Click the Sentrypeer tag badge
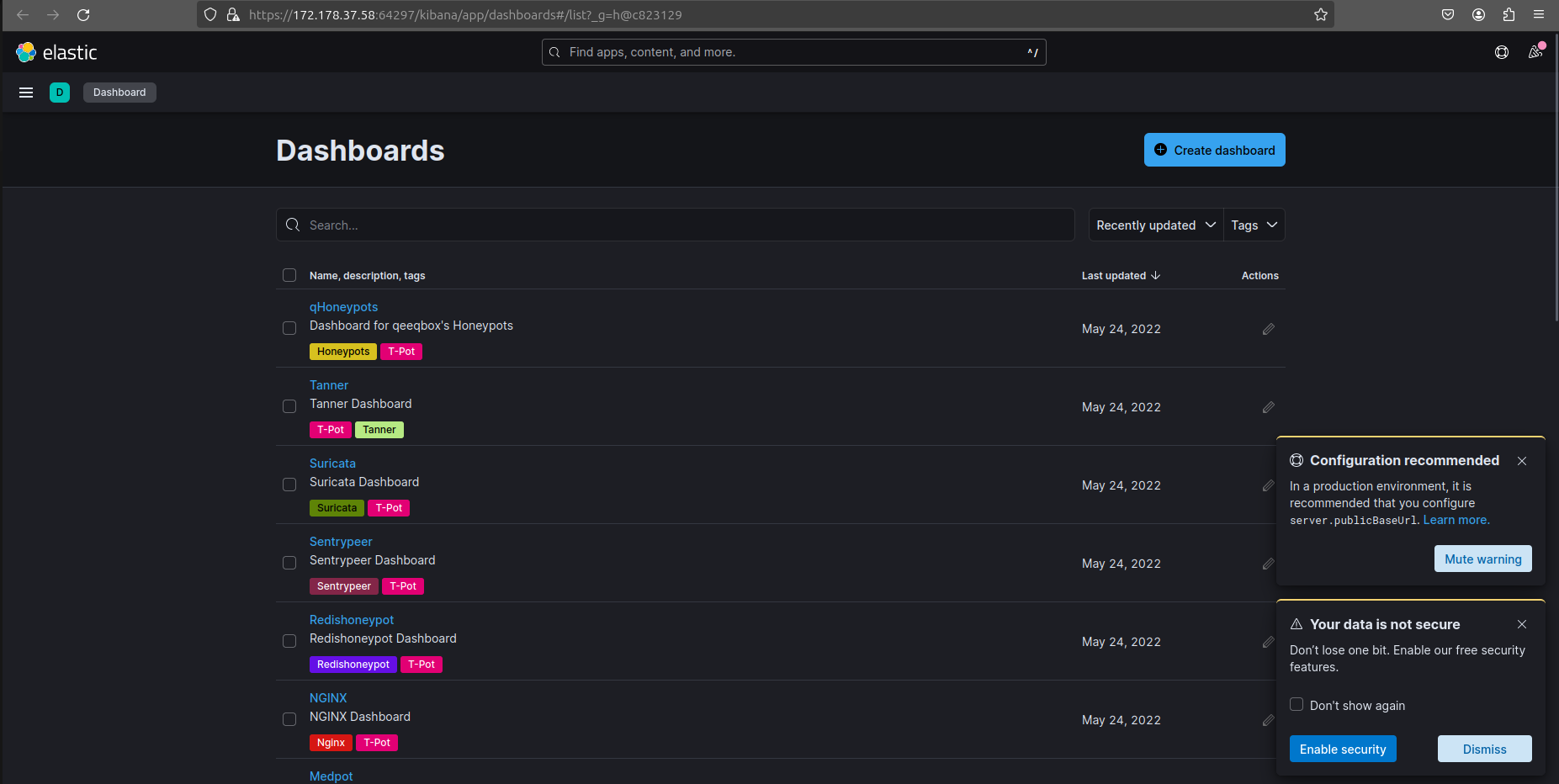Image resolution: width=1559 pixels, height=784 pixels. click(343, 586)
